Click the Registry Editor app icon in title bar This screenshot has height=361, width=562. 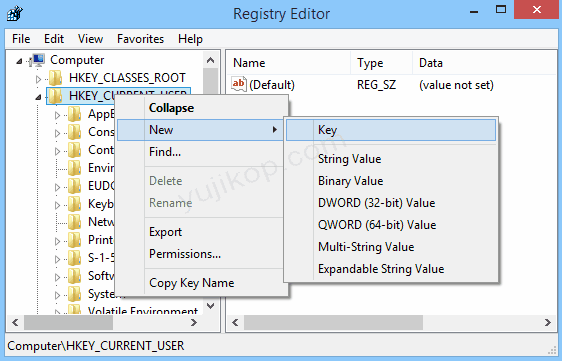pos(15,14)
